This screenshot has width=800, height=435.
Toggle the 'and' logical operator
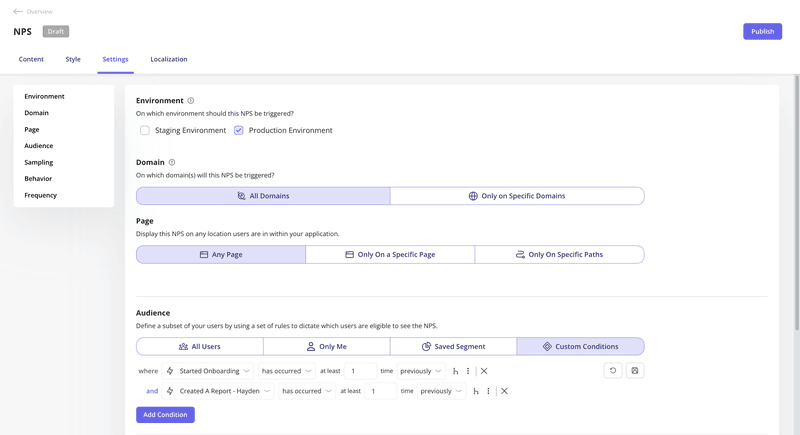(152, 391)
